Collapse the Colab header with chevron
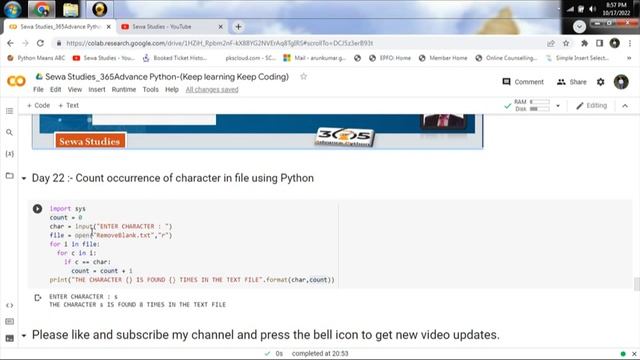This screenshot has height=360, width=640. 625,106
